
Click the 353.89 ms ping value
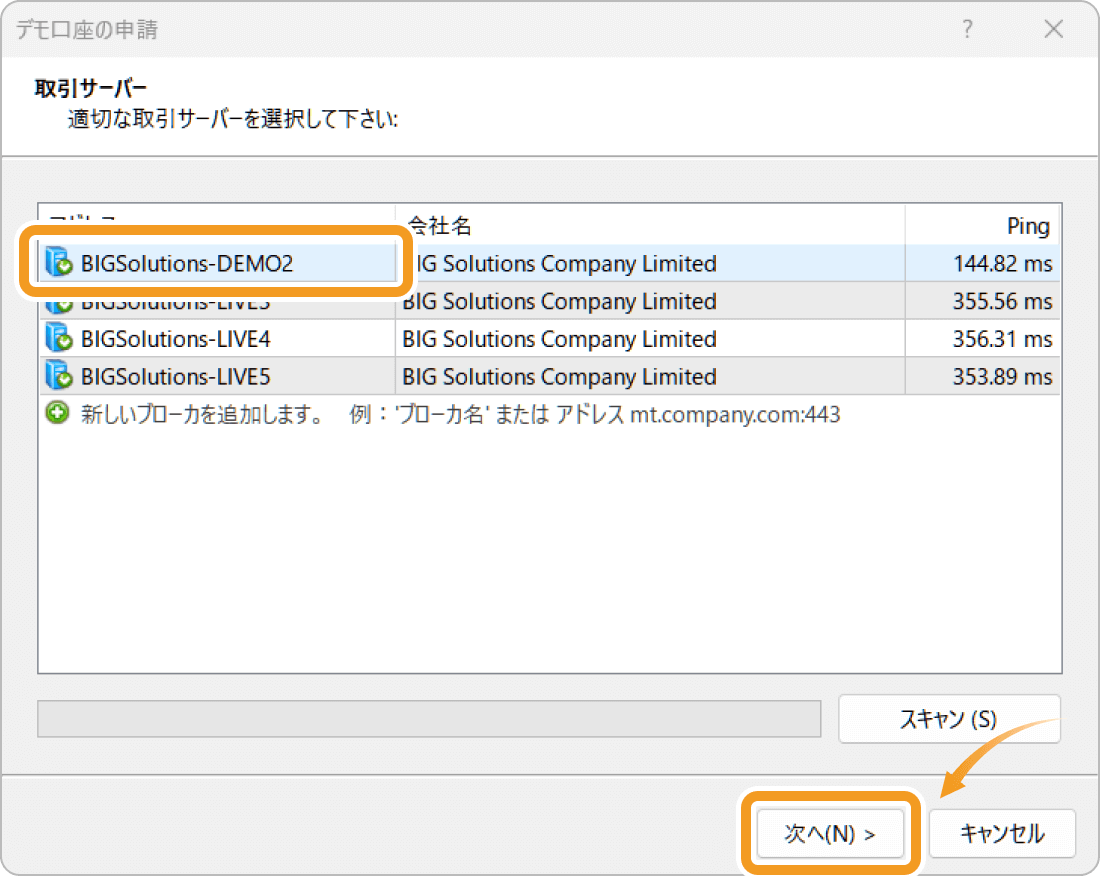1002,377
